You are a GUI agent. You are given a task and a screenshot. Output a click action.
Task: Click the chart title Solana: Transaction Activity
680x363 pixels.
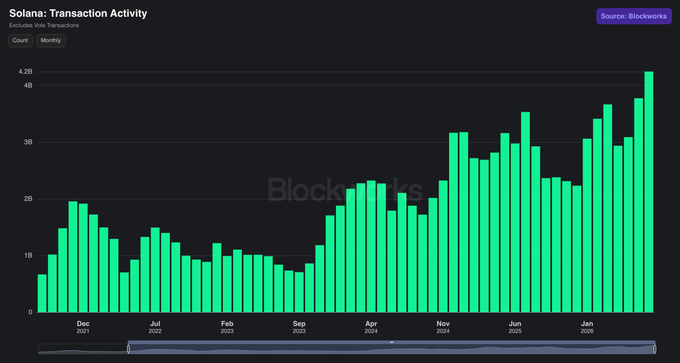78,13
